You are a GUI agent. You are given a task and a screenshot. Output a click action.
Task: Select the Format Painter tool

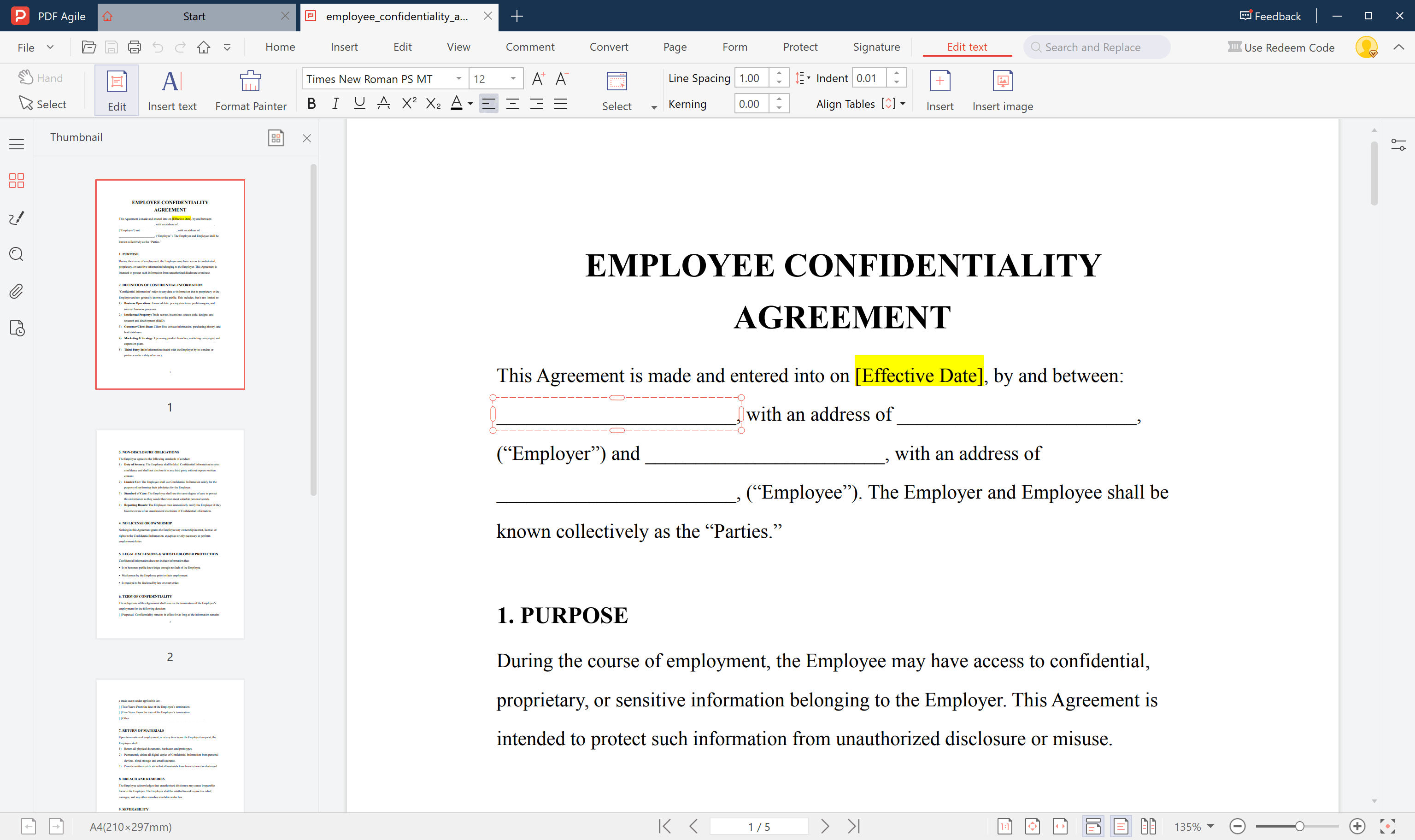tap(251, 89)
